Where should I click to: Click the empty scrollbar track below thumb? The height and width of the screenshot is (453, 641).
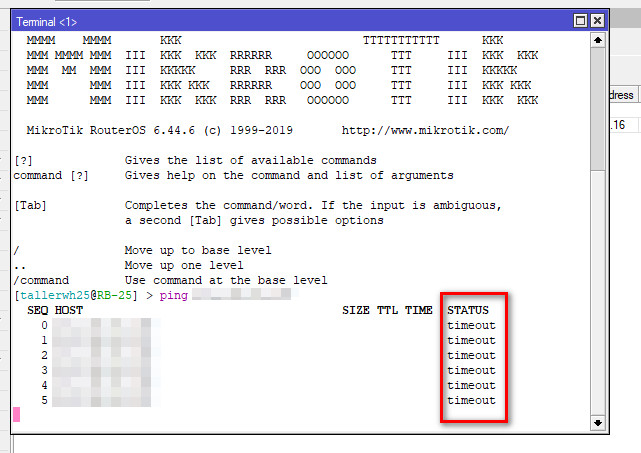(x=597, y=300)
